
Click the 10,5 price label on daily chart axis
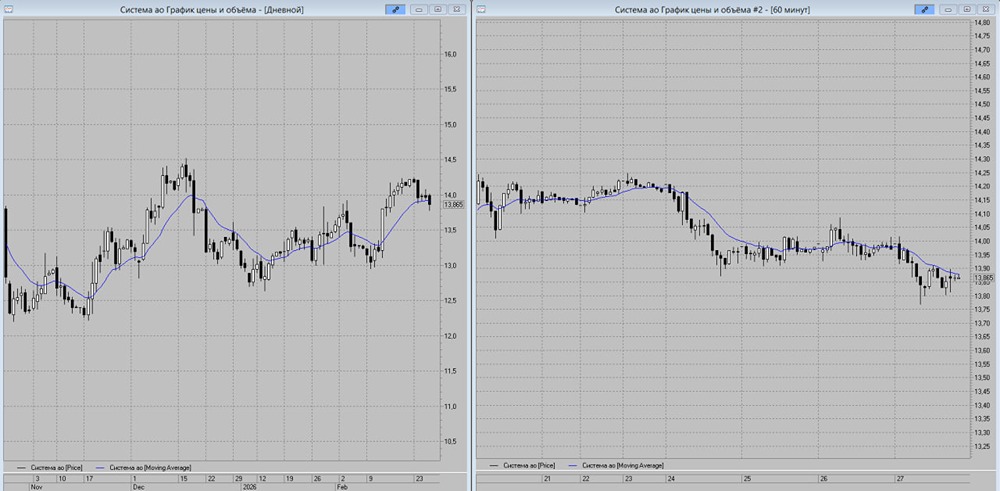(x=452, y=441)
